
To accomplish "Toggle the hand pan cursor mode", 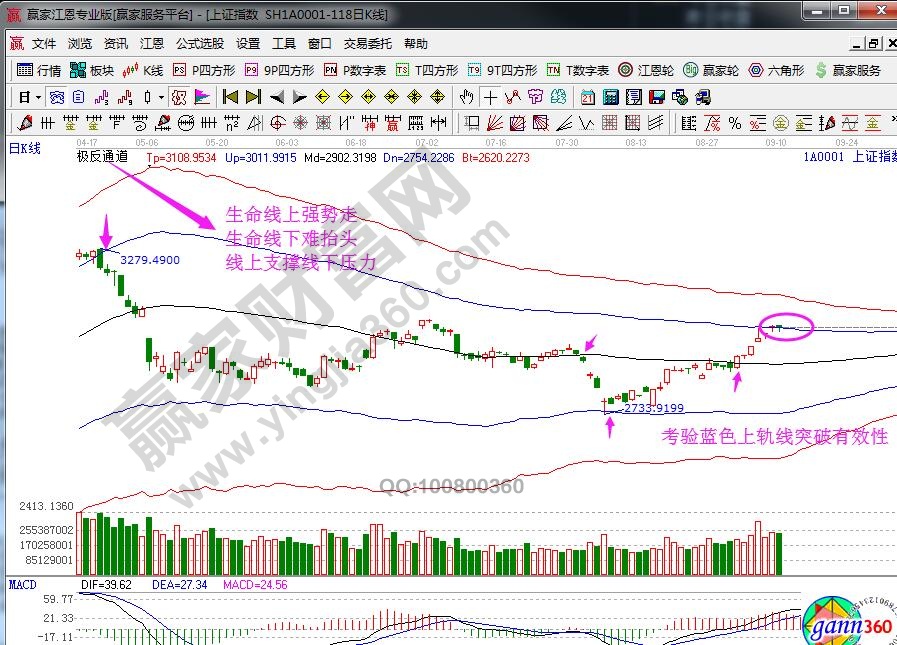I will point(466,97).
